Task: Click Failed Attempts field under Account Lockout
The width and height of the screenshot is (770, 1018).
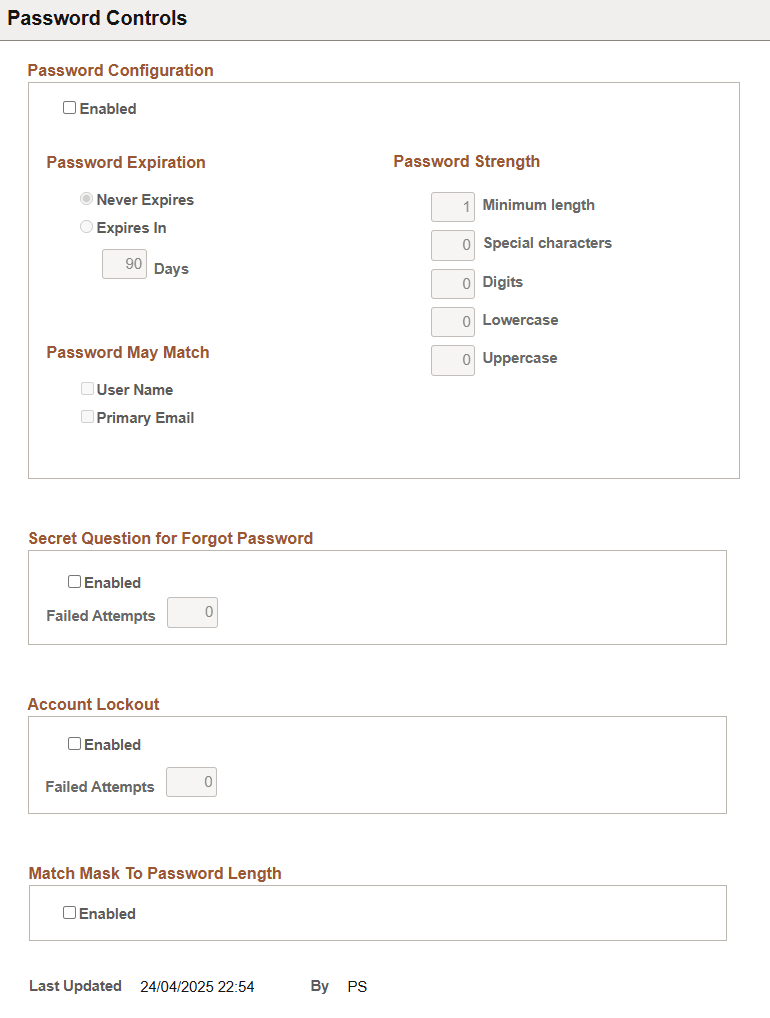Action: [191, 781]
